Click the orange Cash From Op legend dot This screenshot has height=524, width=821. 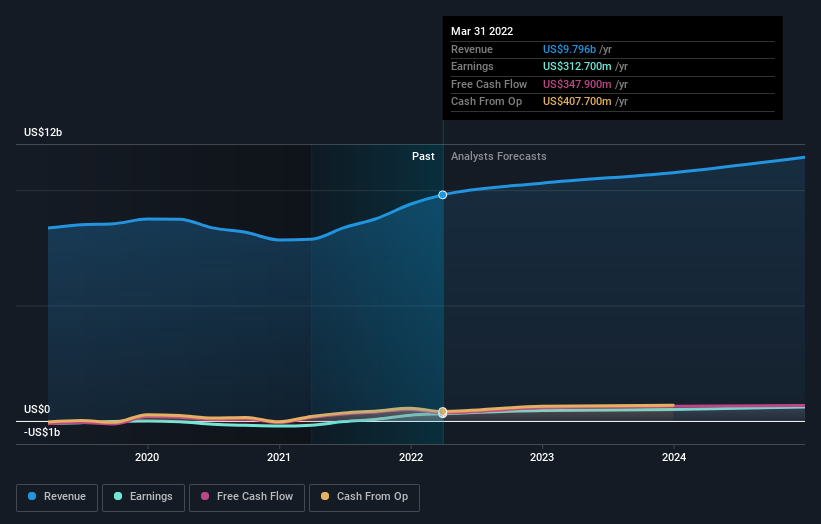point(325,496)
